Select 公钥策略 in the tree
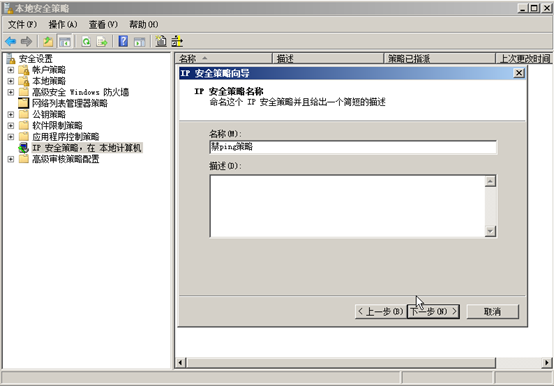 pyautogui.click(x=49, y=114)
